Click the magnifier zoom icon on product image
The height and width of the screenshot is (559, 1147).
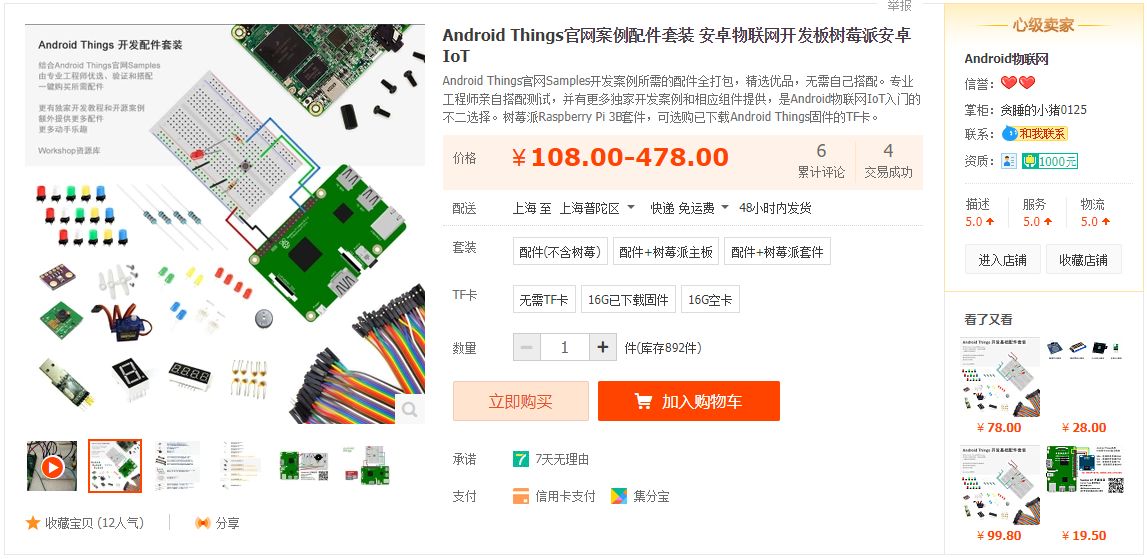coord(410,408)
